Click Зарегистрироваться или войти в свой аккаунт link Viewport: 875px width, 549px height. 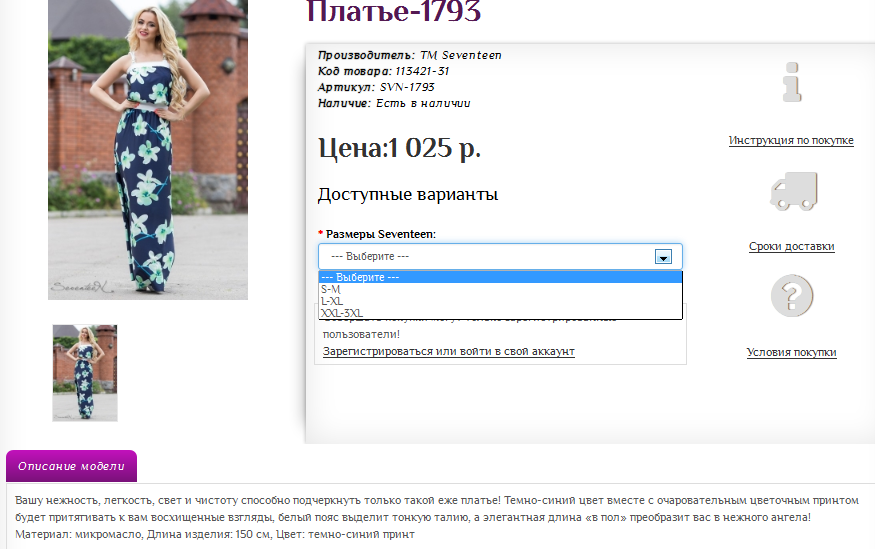point(449,351)
